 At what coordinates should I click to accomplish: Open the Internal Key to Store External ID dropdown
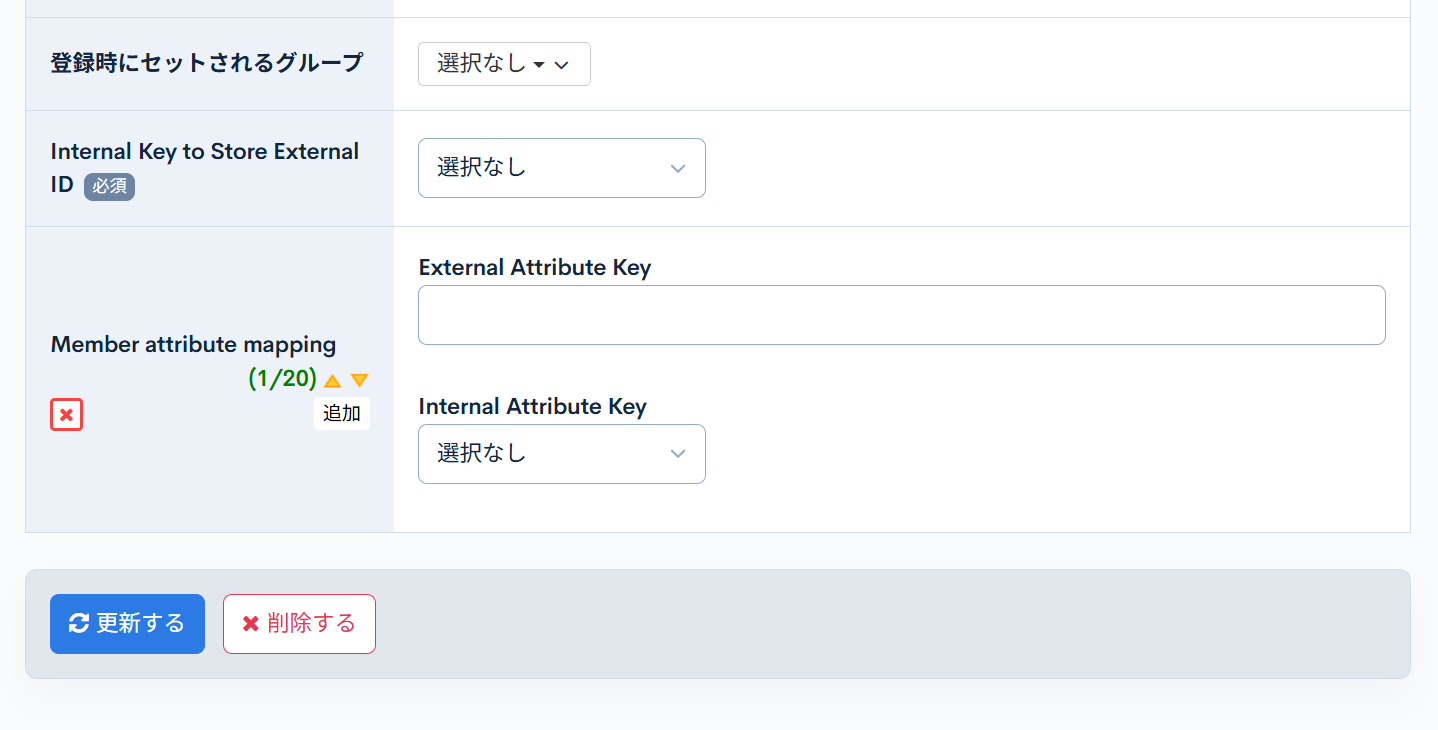561,167
